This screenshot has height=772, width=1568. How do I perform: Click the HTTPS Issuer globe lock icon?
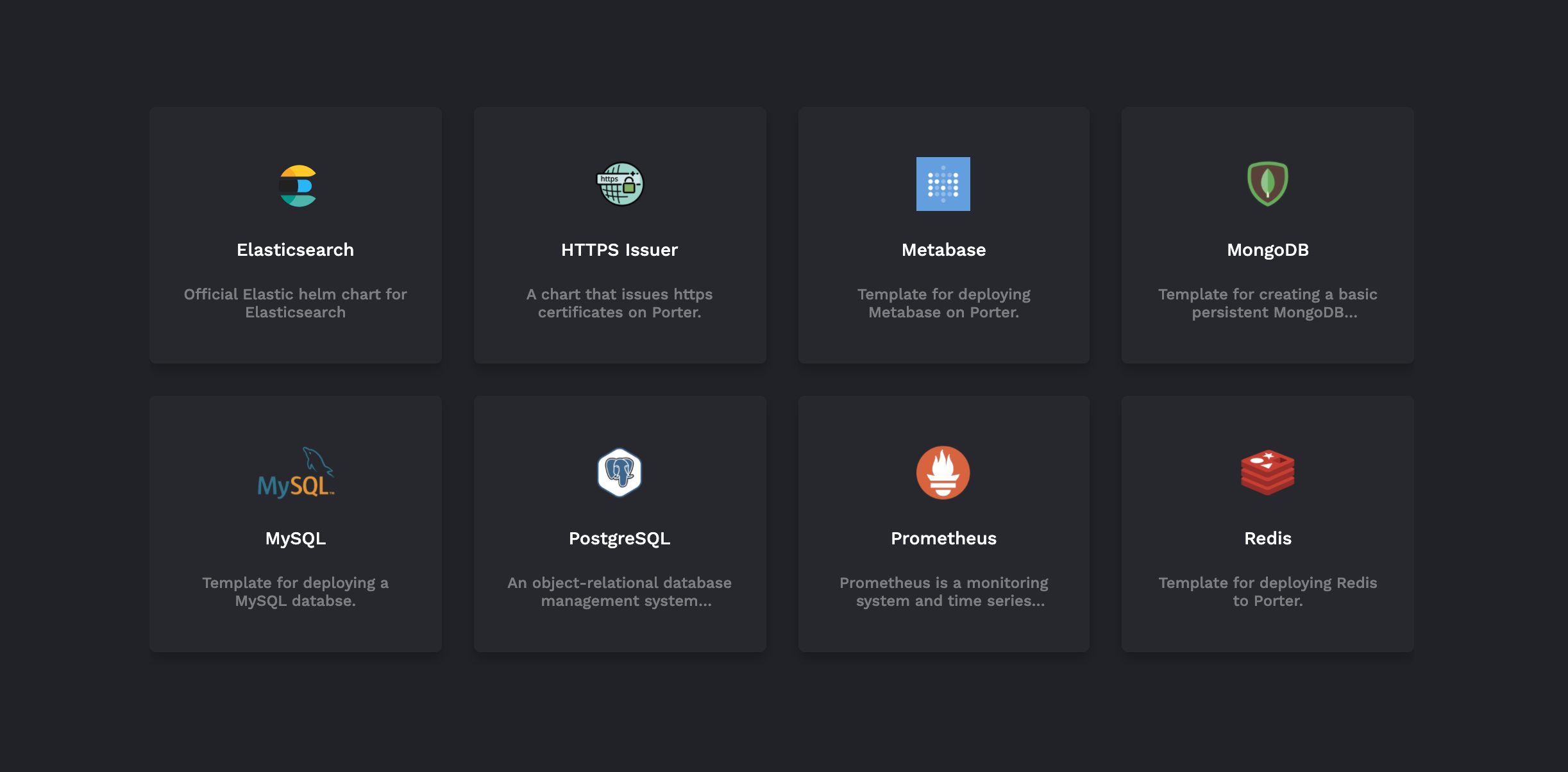(620, 184)
